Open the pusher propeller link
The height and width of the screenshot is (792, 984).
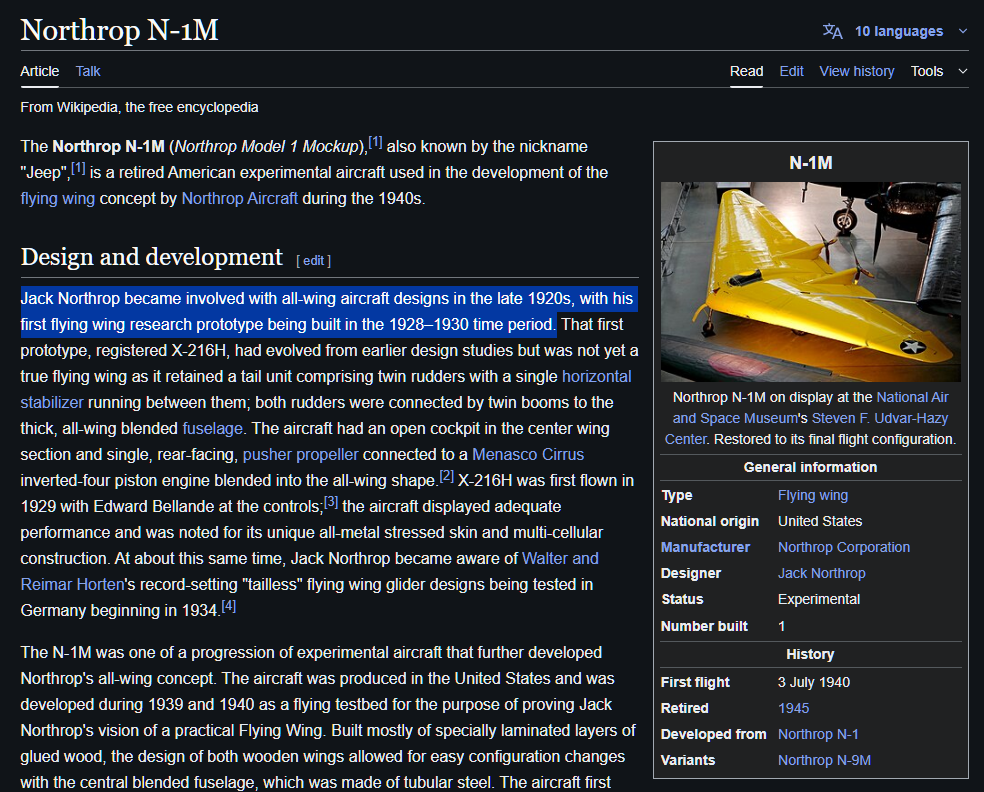tap(301, 454)
